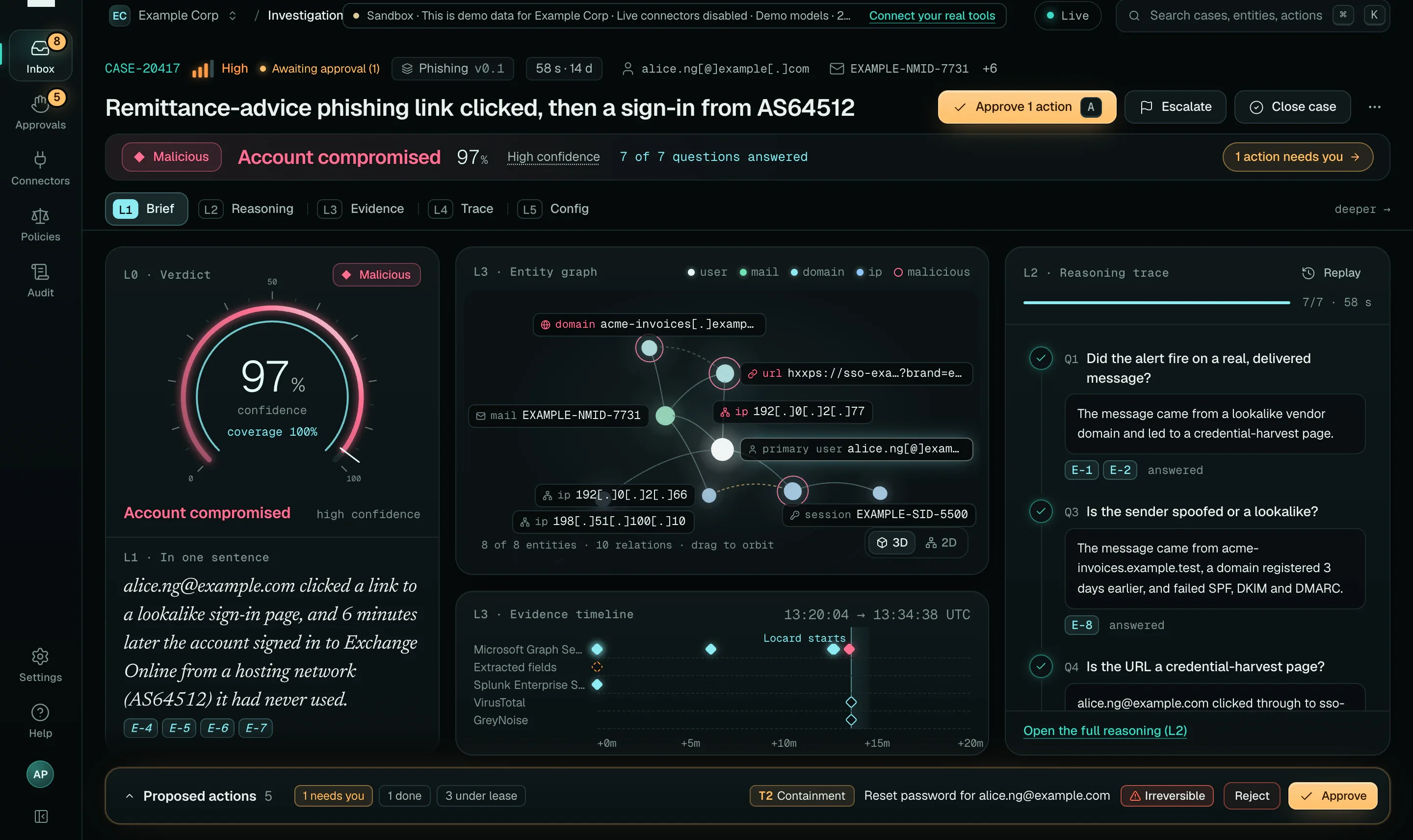Image resolution: width=1413 pixels, height=840 pixels.
Task: Click Approve 1 action button
Action: pyautogui.click(x=1026, y=106)
